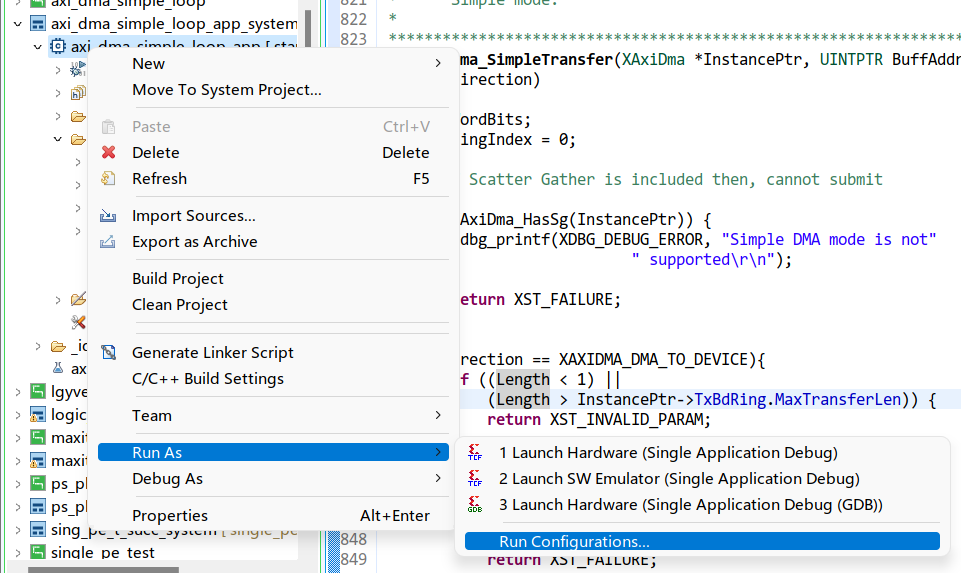This screenshot has height=573, width=961.
Task: Click the explorer vertical scrollbar thumb
Action: [308, 29]
